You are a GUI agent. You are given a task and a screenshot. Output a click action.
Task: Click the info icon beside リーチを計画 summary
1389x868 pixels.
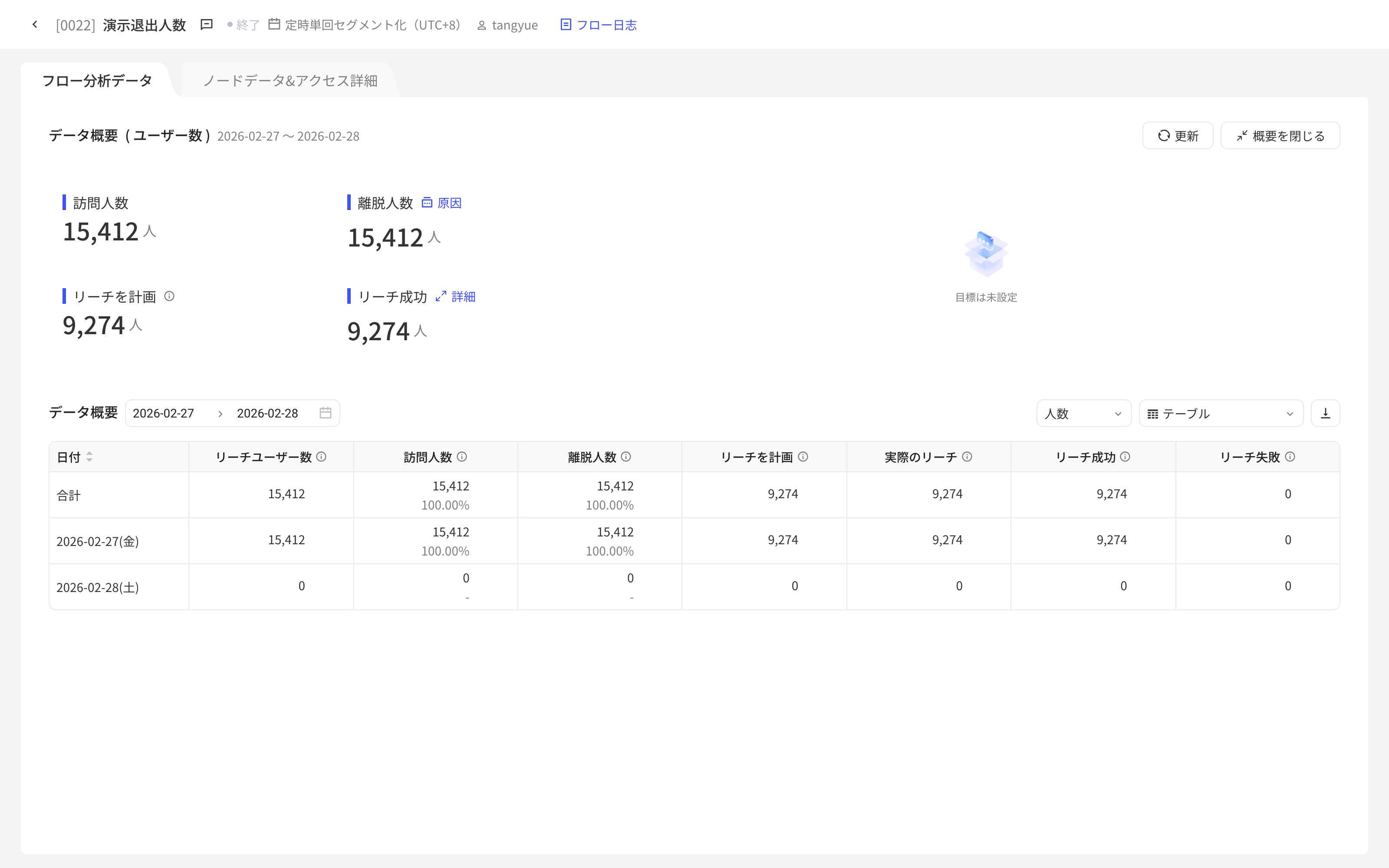169,296
